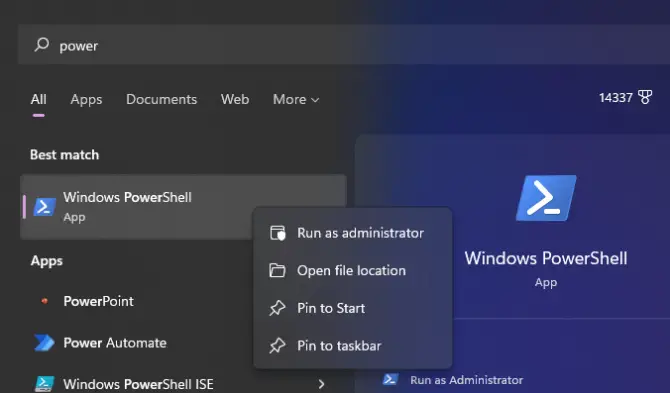The width and height of the screenshot is (670, 393).
Task: Click the shield icon beside Run as administrator
Action: [277, 233]
